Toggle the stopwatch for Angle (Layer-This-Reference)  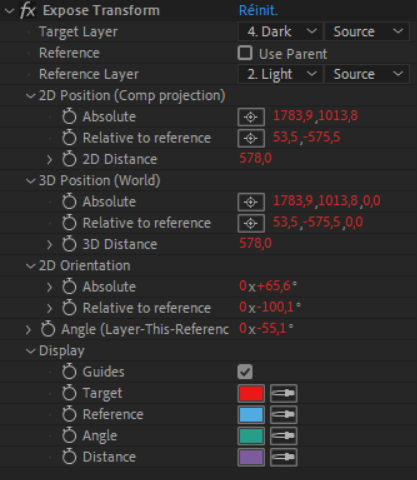pyautogui.click(x=48, y=329)
